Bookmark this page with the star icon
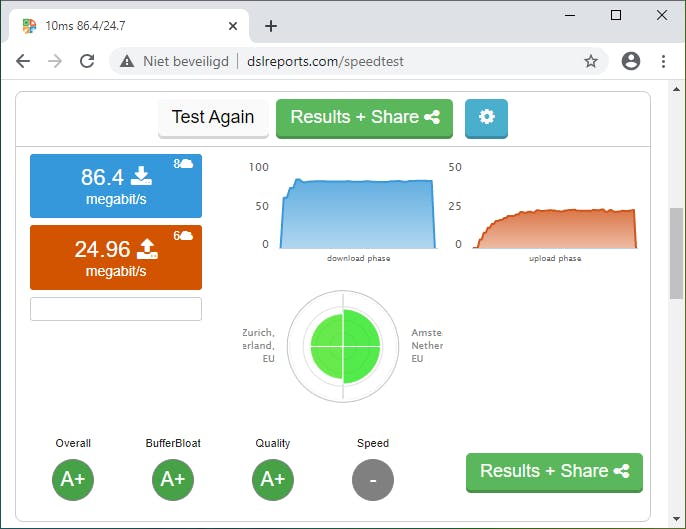Viewport: 686px width, 529px height. pyautogui.click(x=591, y=61)
